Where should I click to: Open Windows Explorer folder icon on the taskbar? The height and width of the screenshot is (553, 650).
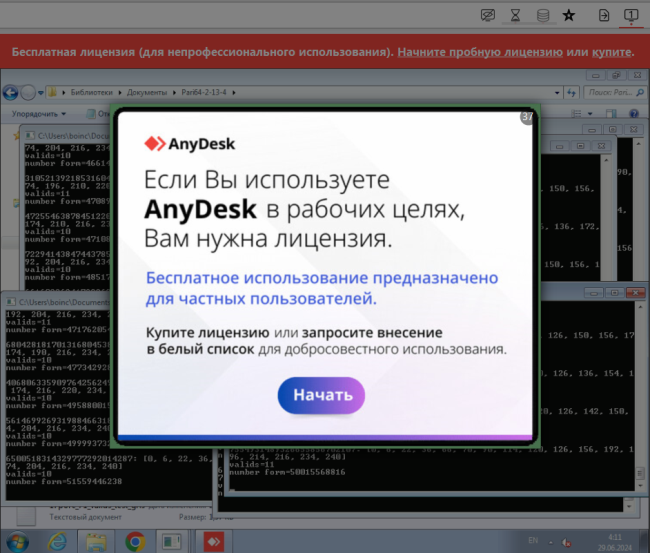click(x=96, y=542)
